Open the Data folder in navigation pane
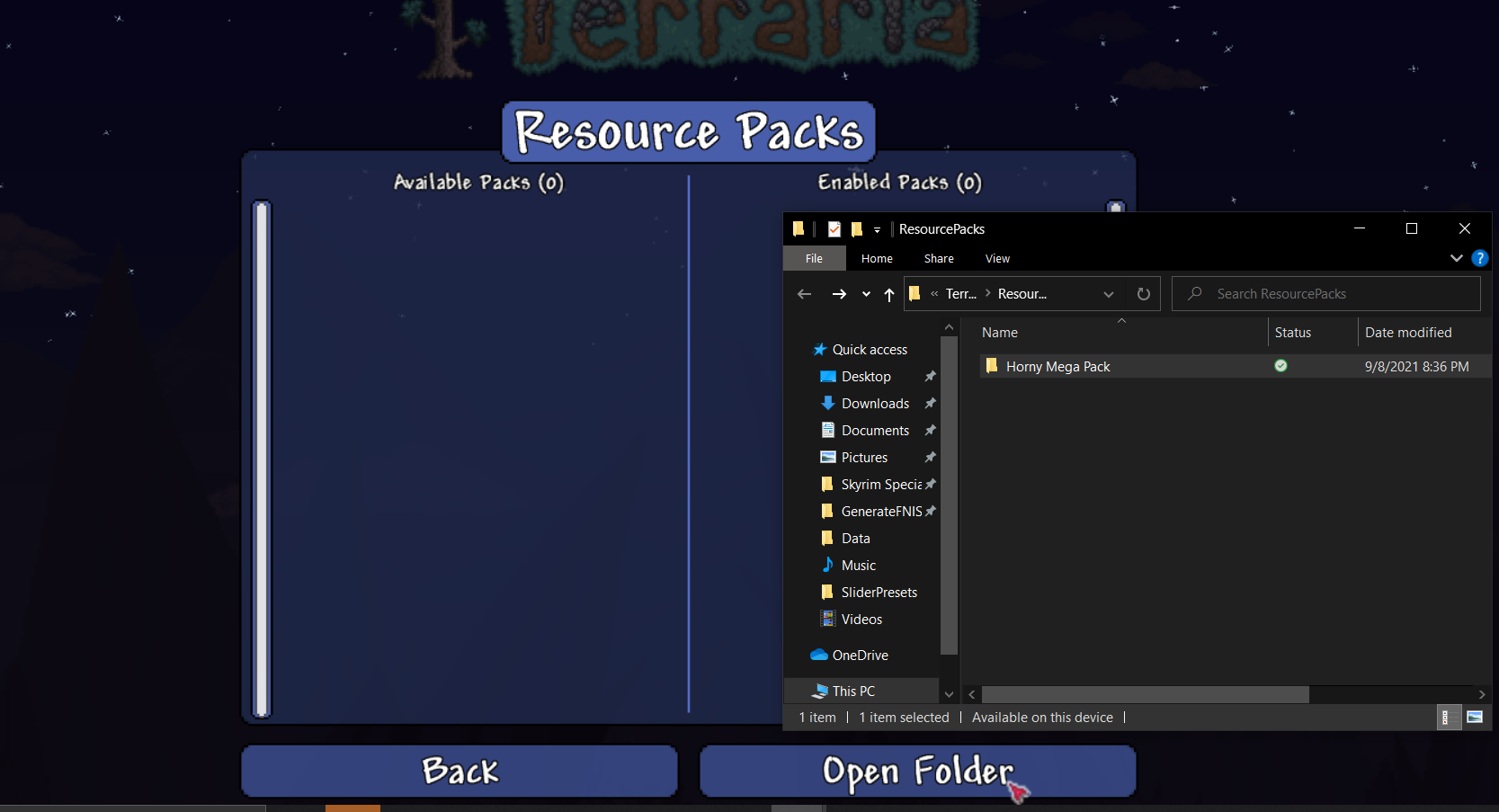1499x812 pixels. point(855,539)
